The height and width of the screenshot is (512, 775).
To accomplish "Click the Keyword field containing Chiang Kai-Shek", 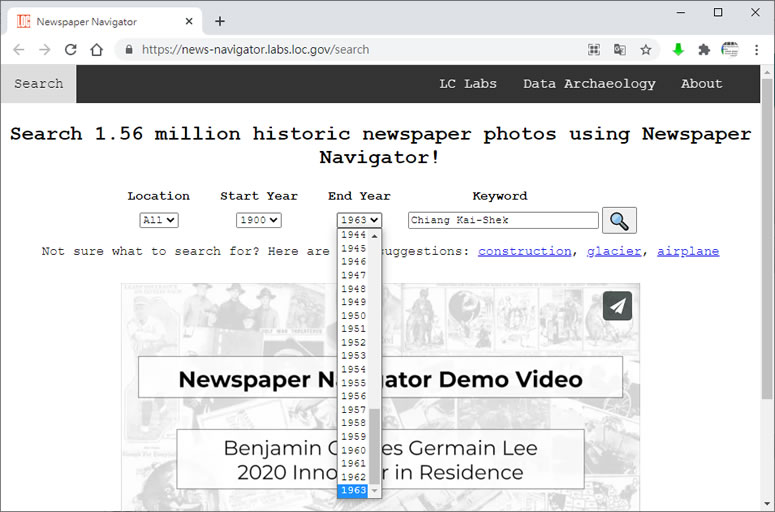I will [503, 220].
